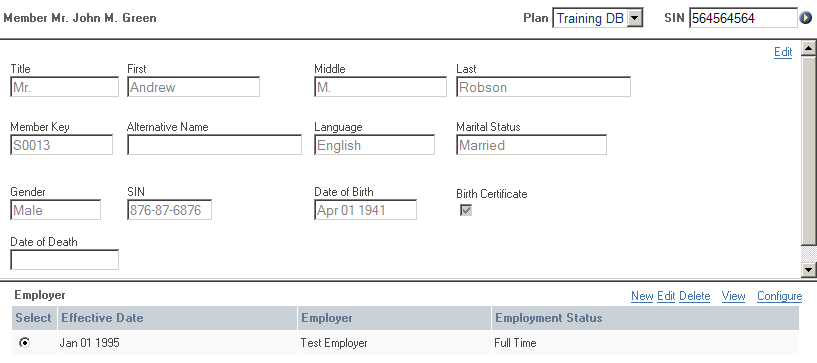
Task: Click the blue go arrow beside SIN
Action: click(x=805, y=19)
